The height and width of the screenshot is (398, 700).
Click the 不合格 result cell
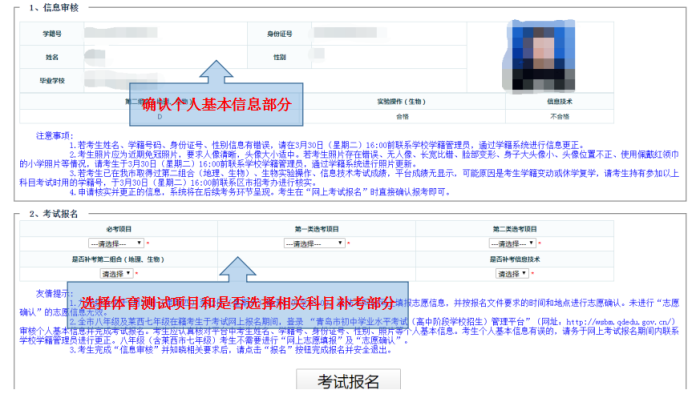(559, 116)
